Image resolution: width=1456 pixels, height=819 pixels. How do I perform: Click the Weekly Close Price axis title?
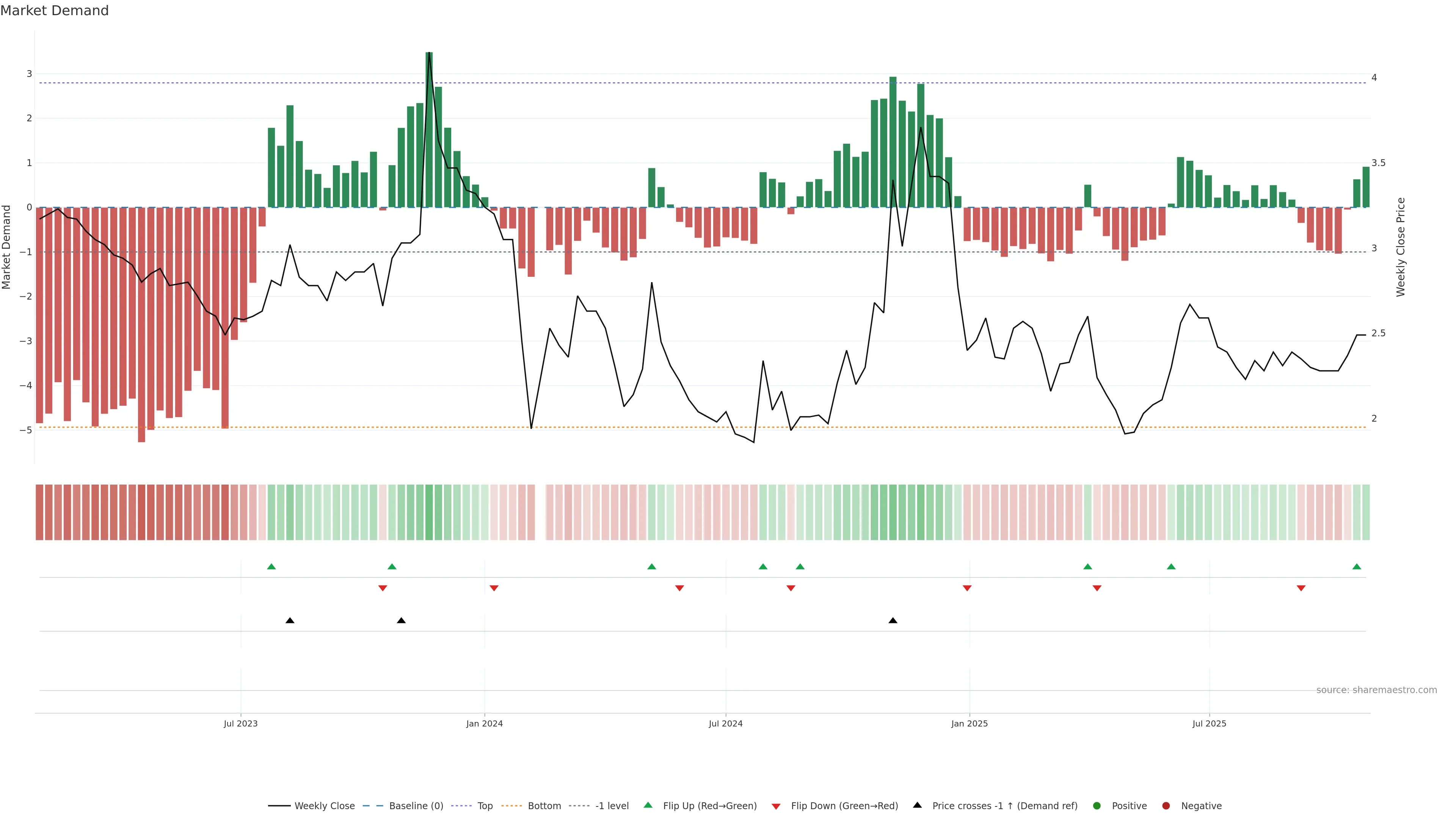pyautogui.click(x=1401, y=247)
